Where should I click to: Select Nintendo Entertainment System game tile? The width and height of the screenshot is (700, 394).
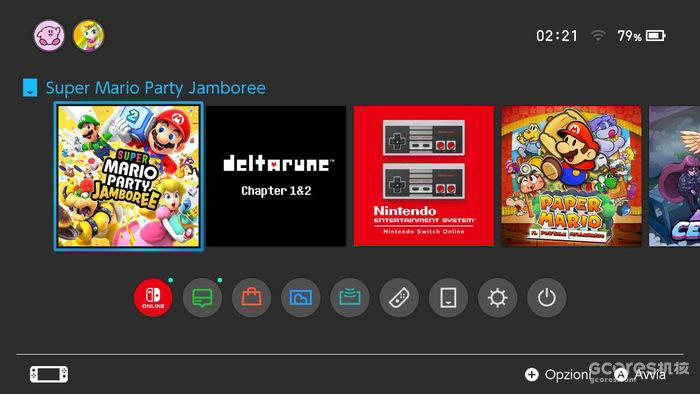point(424,176)
